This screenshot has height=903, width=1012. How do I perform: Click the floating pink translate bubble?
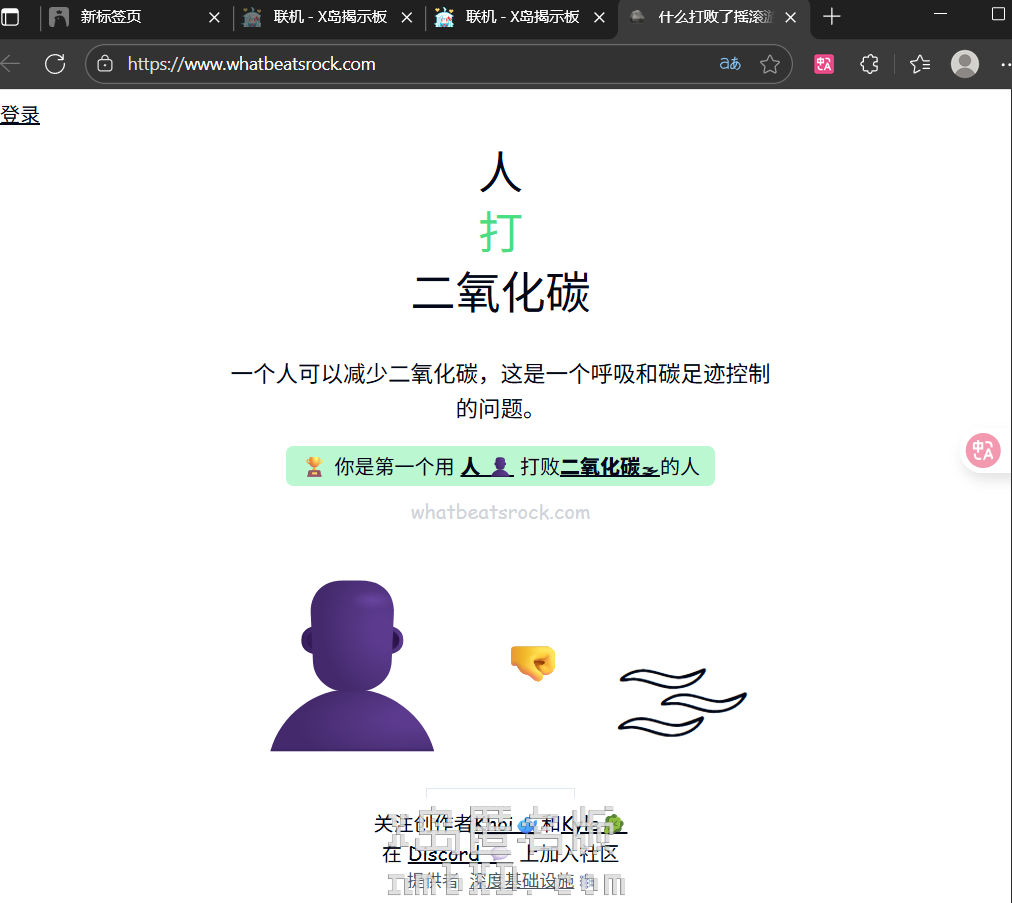(x=983, y=451)
